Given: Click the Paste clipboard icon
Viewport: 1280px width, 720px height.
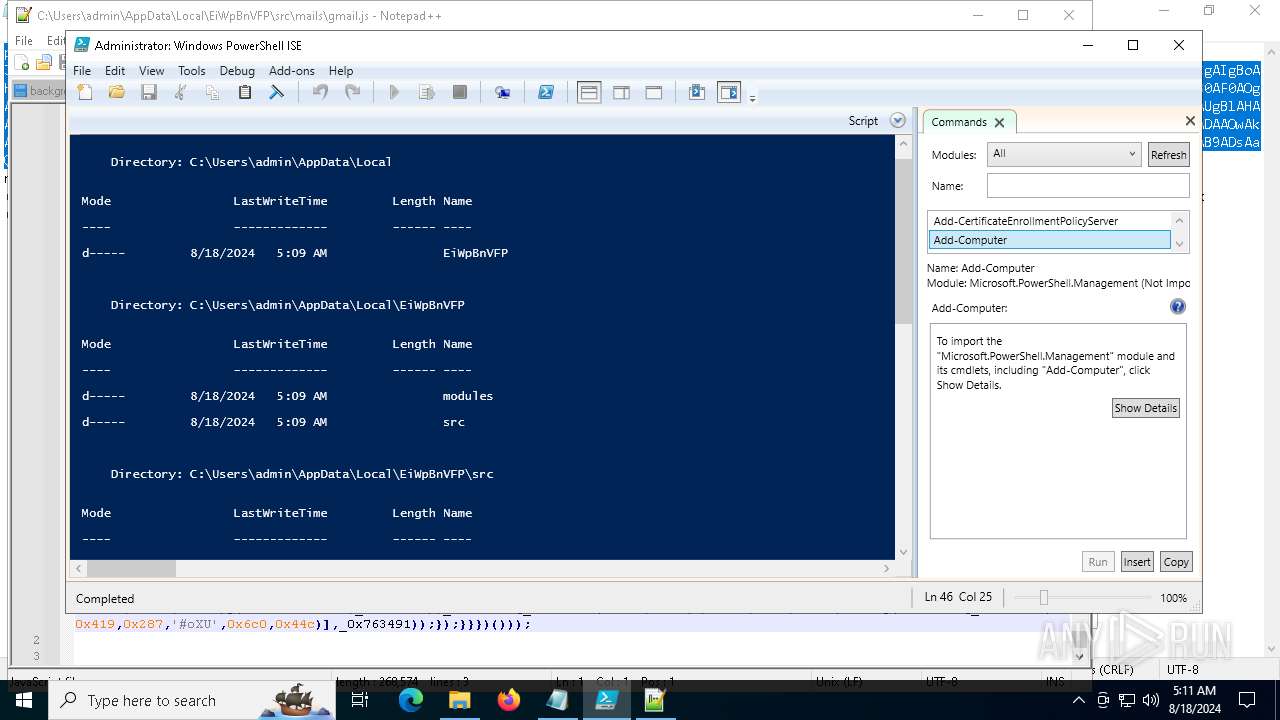Looking at the screenshot, I should tap(245, 93).
